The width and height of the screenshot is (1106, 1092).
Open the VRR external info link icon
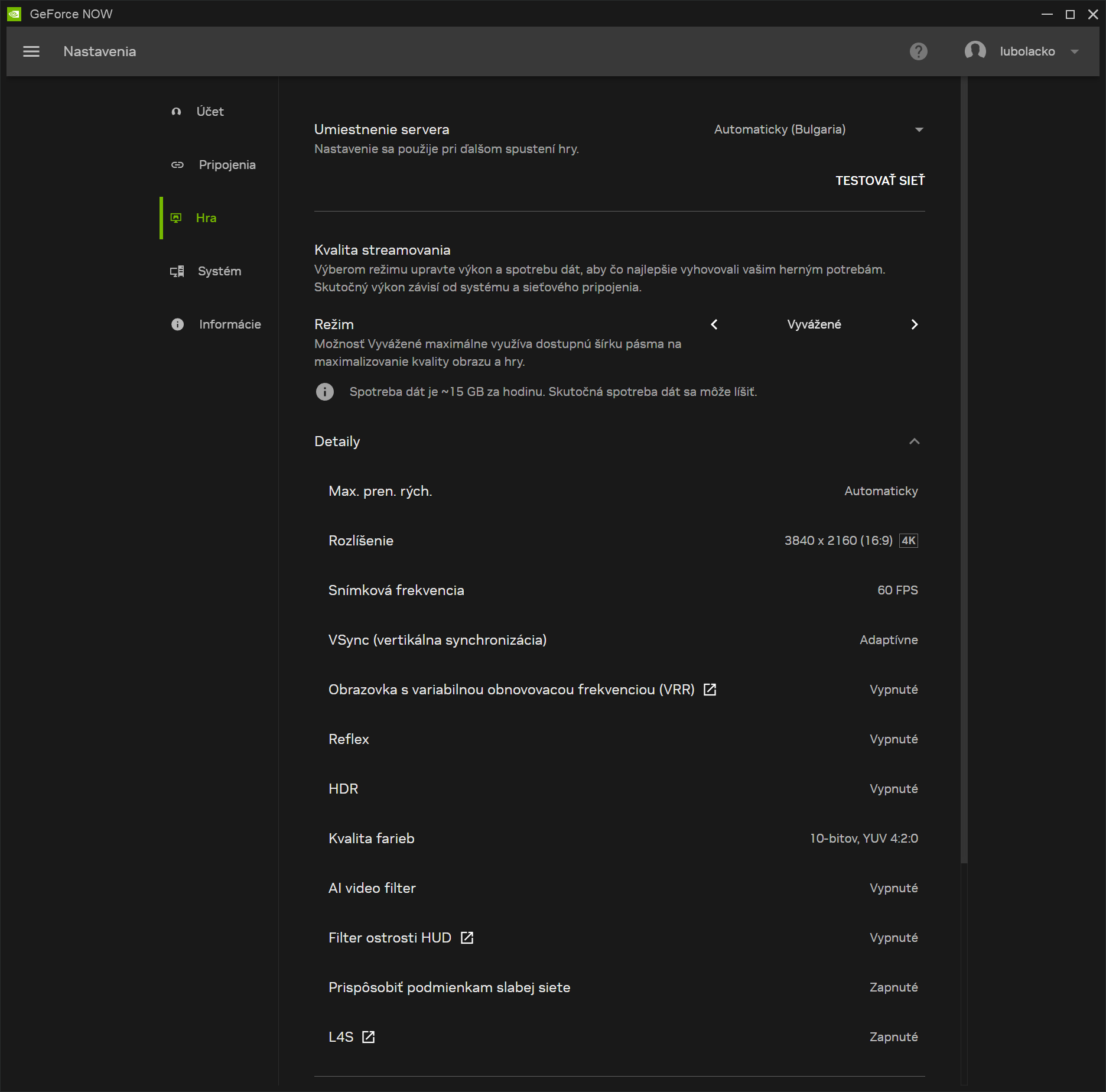[710, 690]
